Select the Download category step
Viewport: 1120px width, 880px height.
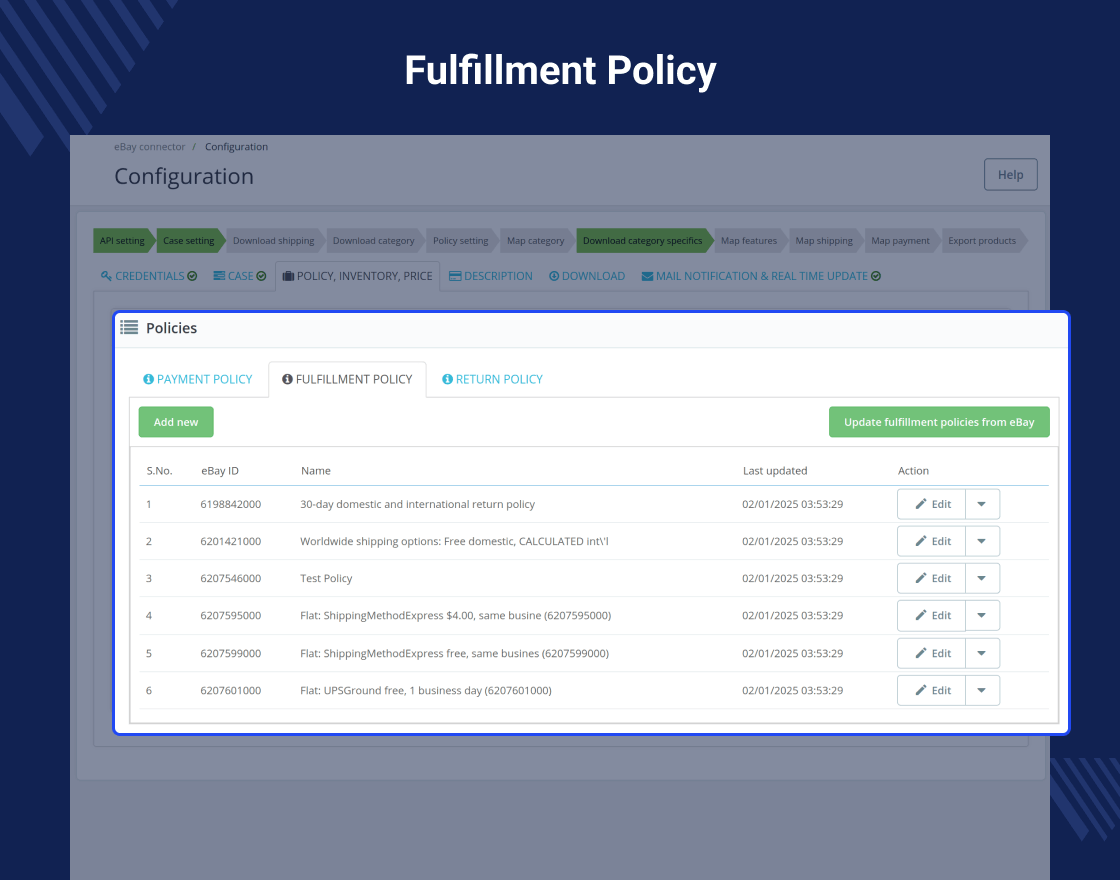point(374,241)
